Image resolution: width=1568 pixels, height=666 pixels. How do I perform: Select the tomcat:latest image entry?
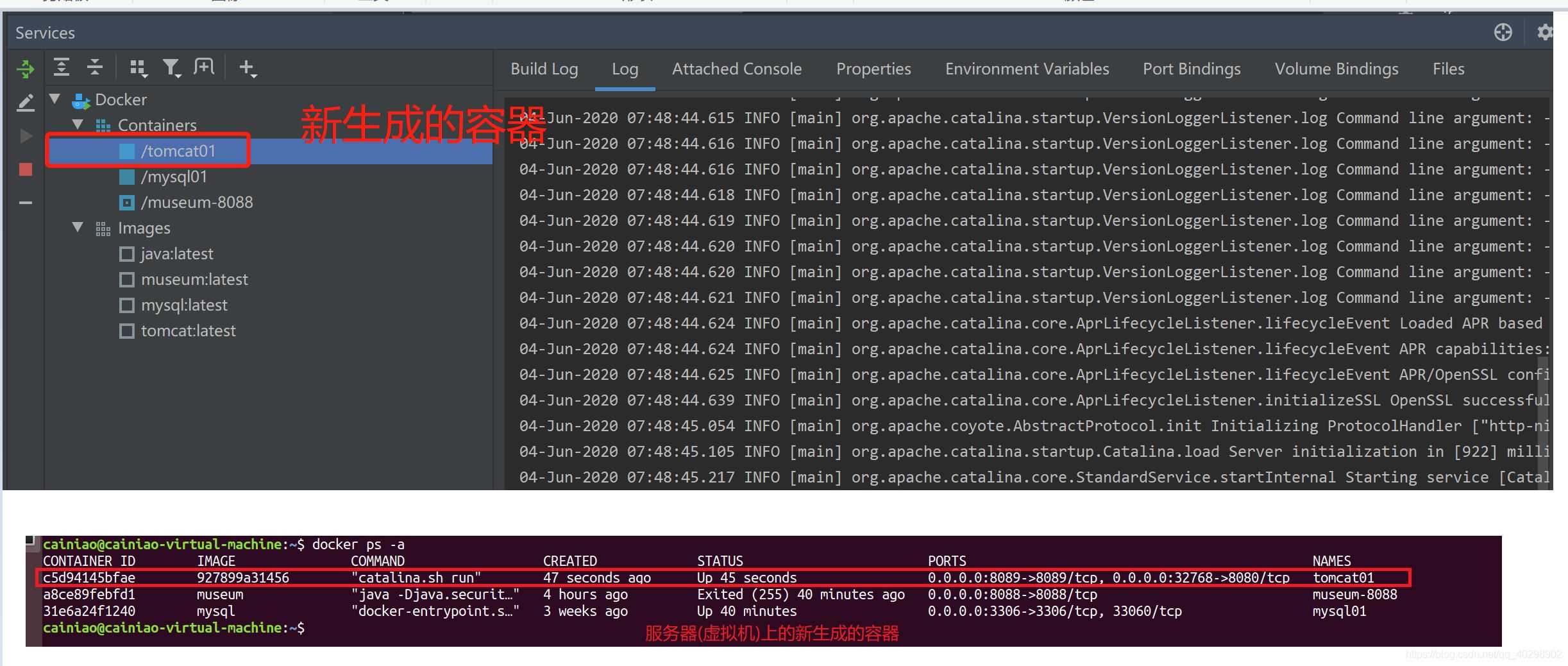[188, 330]
